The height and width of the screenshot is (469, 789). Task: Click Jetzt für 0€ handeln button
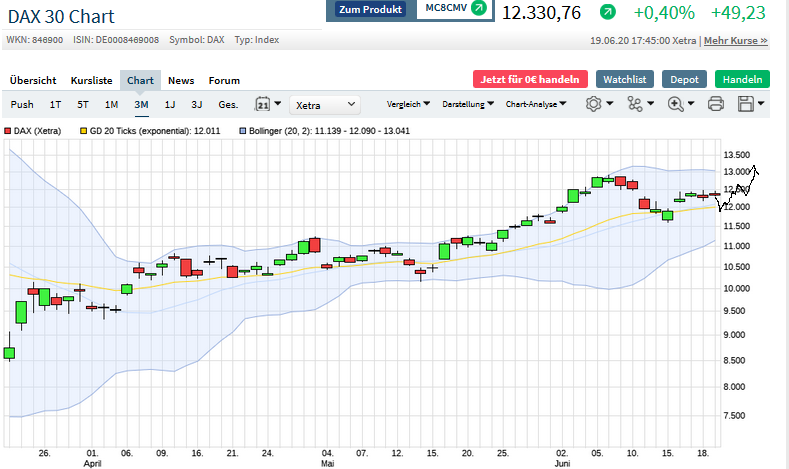(530, 79)
